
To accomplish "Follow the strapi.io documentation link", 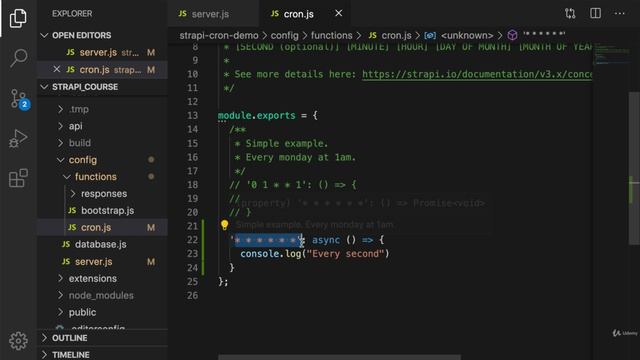I will 476,74.
